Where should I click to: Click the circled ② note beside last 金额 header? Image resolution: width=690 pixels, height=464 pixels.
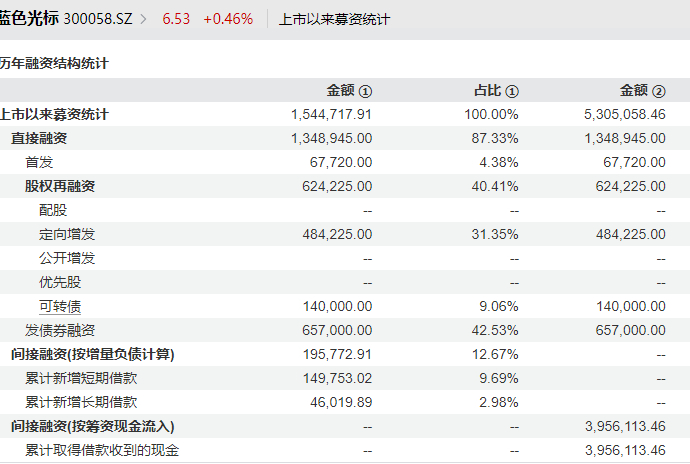click(x=659, y=91)
